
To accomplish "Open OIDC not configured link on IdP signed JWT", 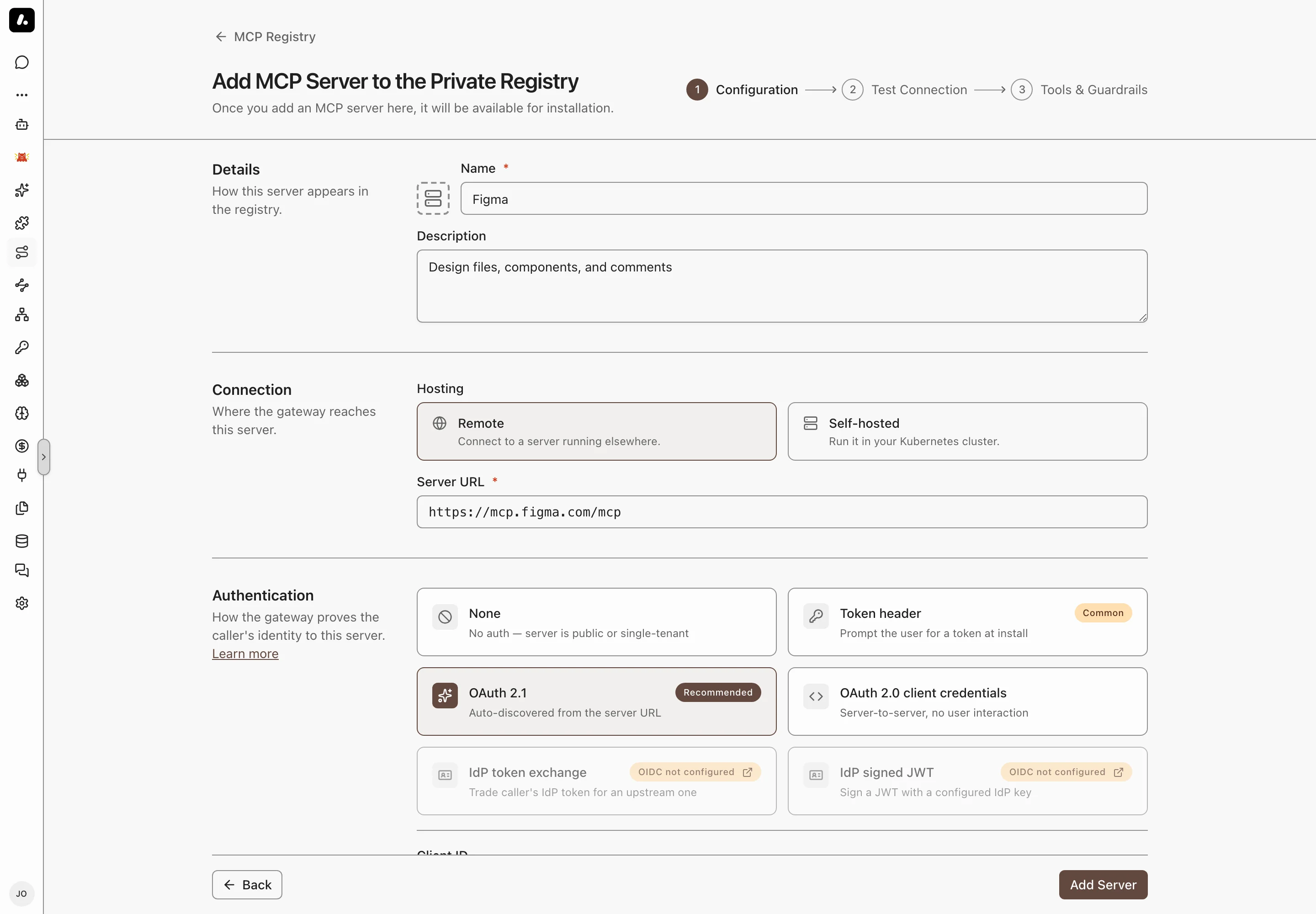I will tap(1066, 772).
